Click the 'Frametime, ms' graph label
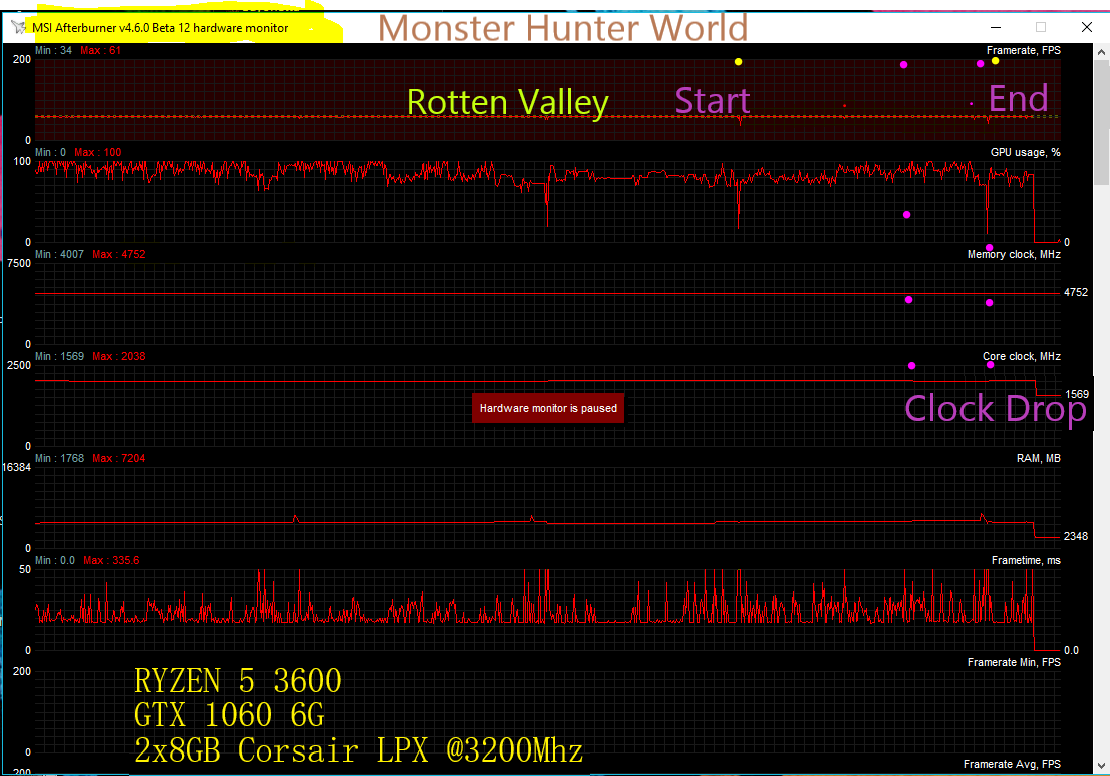This screenshot has width=1110, height=776. click(1026, 560)
